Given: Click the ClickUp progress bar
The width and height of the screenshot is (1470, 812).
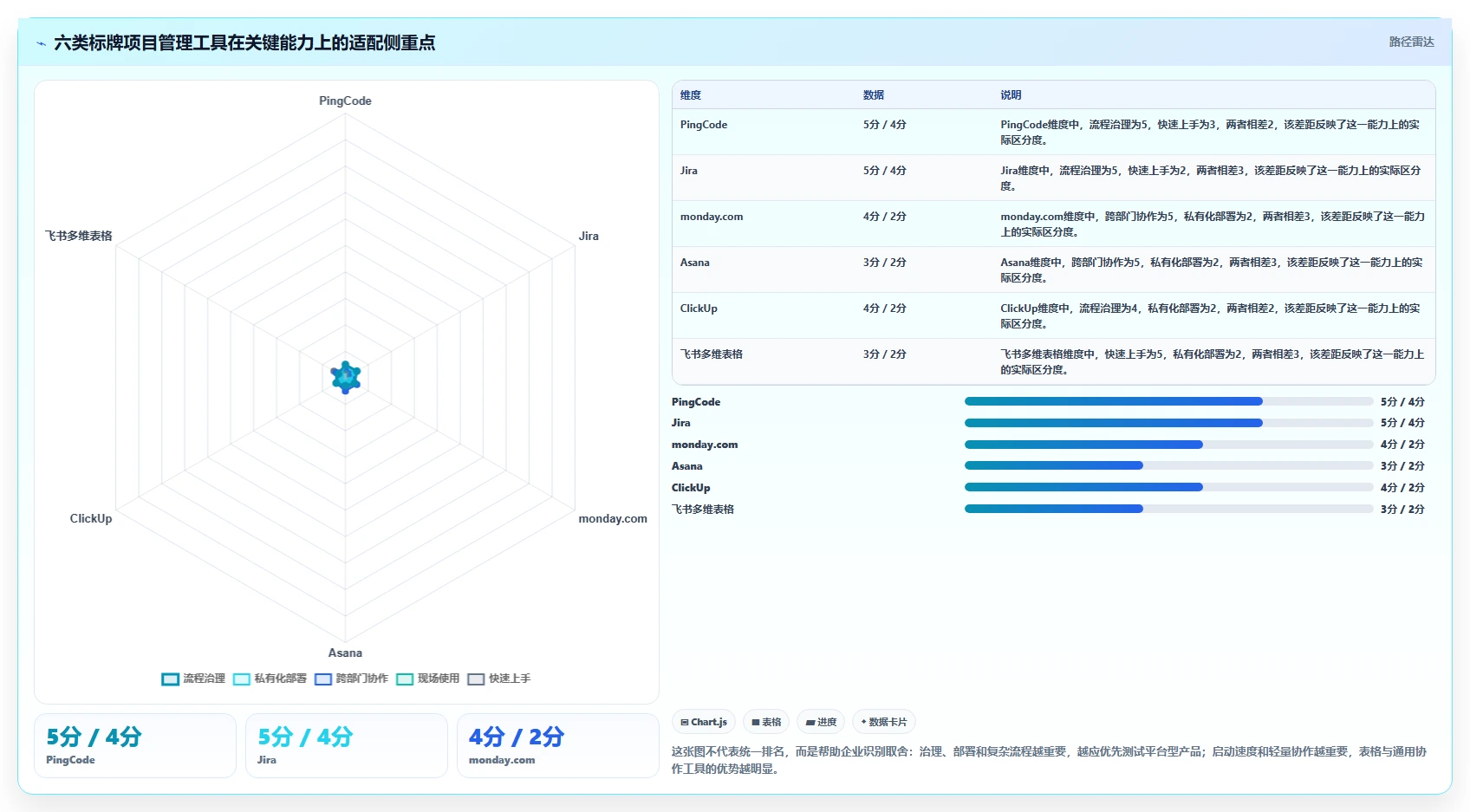Looking at the screenshot, I should [1168, 487].
